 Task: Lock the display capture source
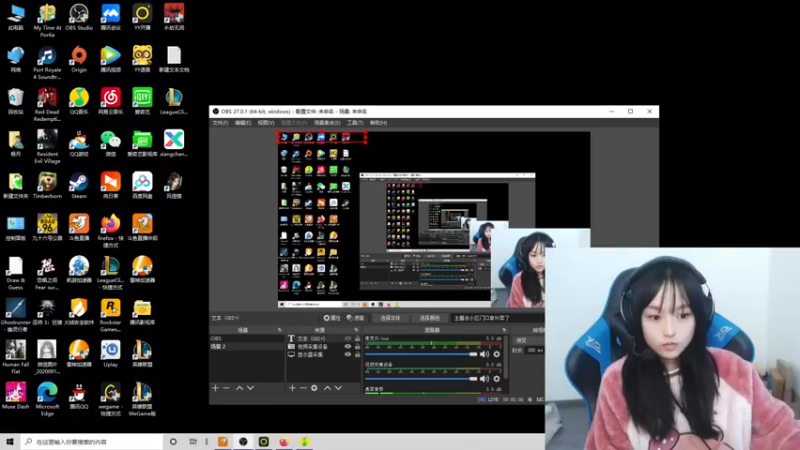tap(357, 355)
